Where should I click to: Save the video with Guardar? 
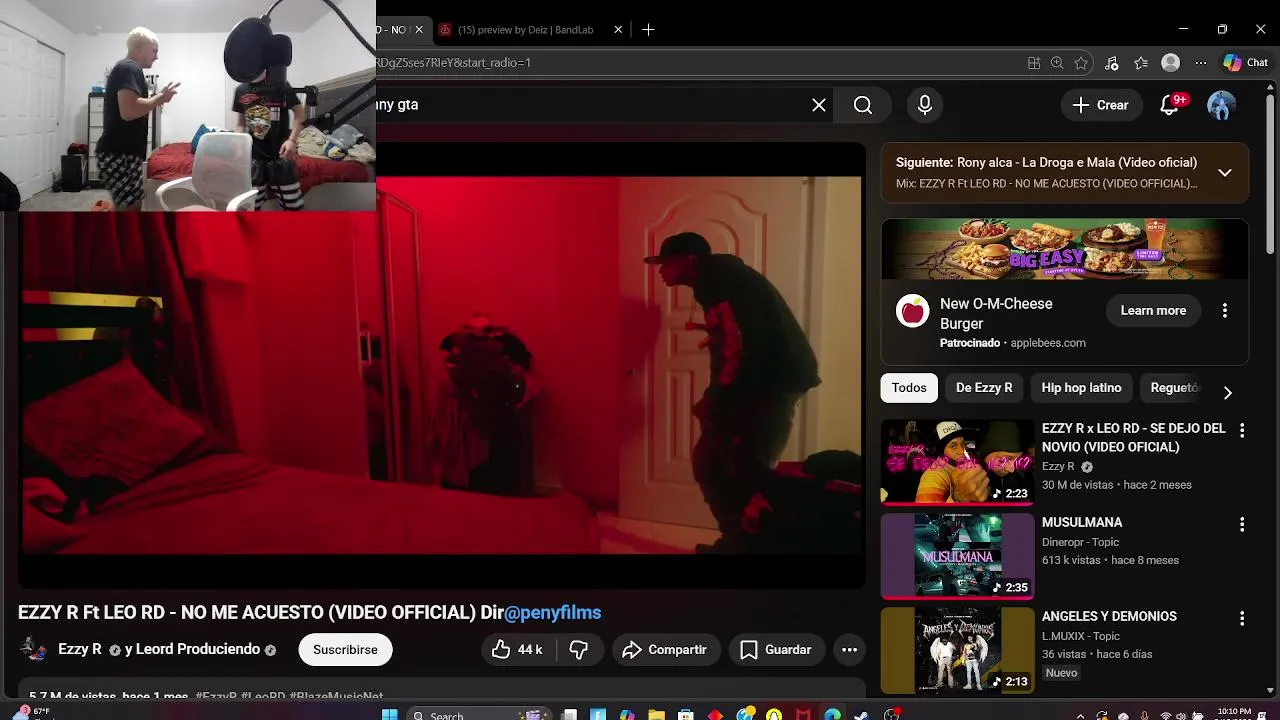point(776,650)
